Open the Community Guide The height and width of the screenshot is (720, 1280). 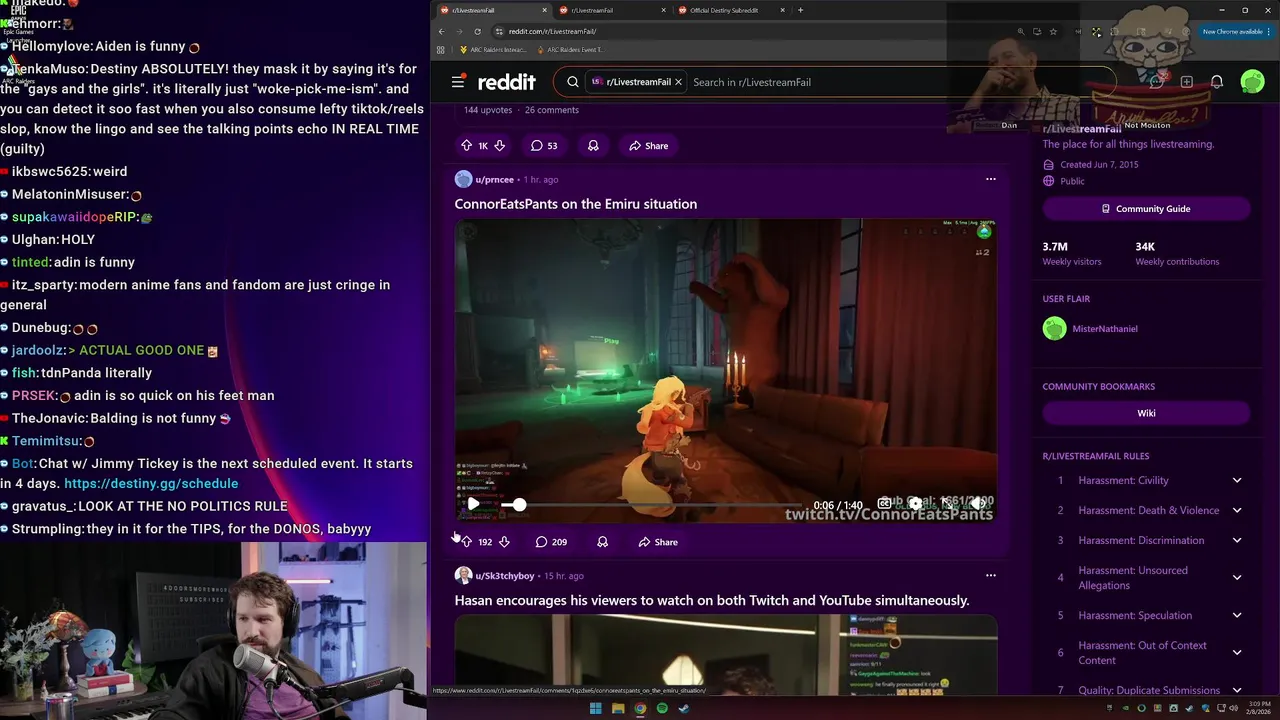[x=1146, y=209]
